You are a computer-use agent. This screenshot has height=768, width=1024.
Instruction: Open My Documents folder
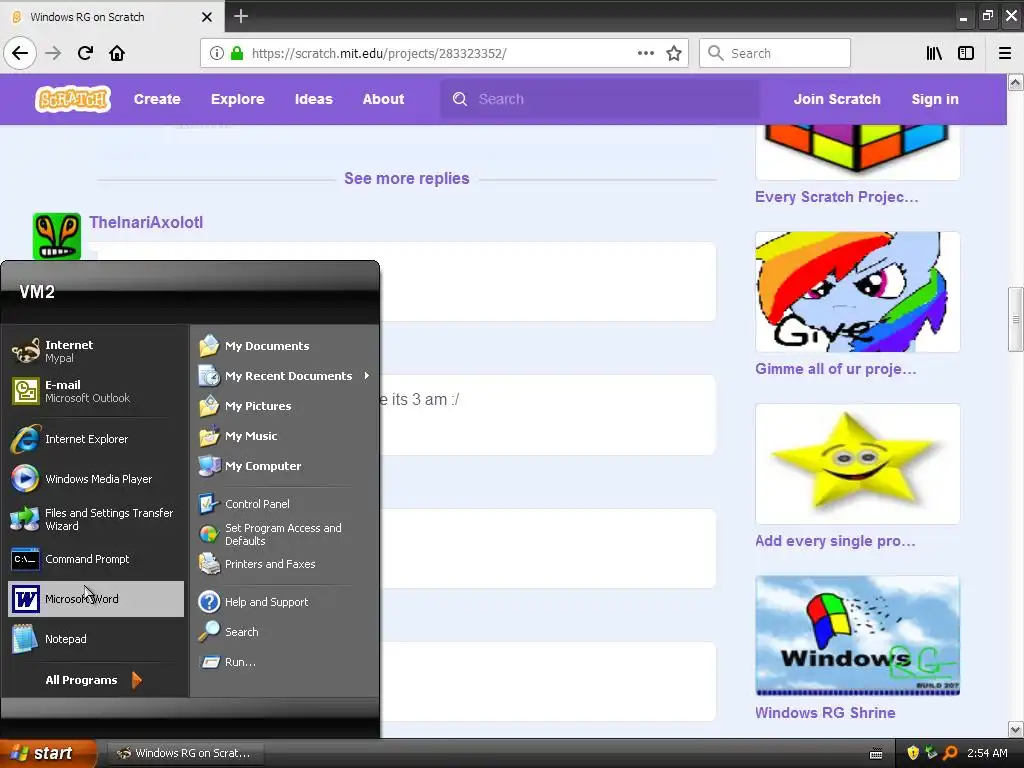click(x=284, y=345)
